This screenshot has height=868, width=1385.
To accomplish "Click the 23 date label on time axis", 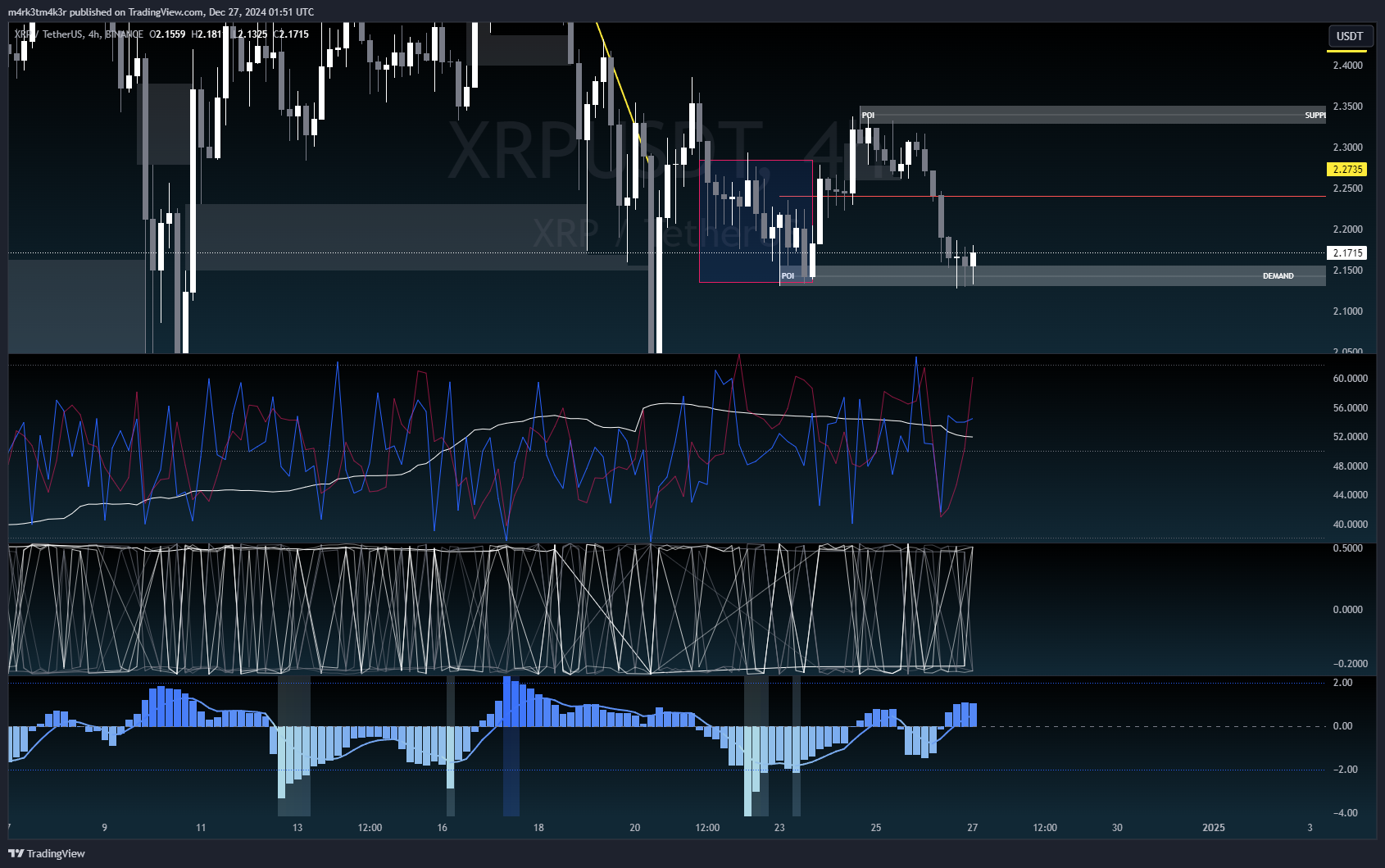I will pos(779,828).
